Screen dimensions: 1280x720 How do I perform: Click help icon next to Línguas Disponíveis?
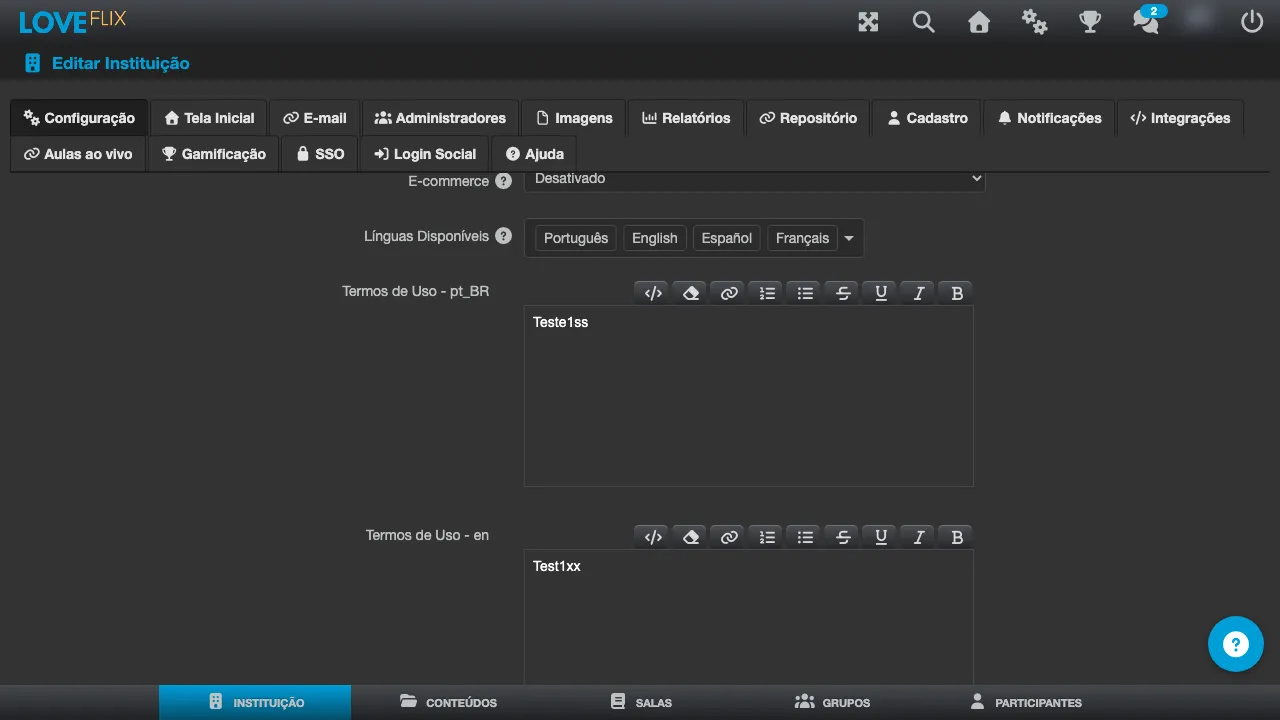click(x=504, y=236)
